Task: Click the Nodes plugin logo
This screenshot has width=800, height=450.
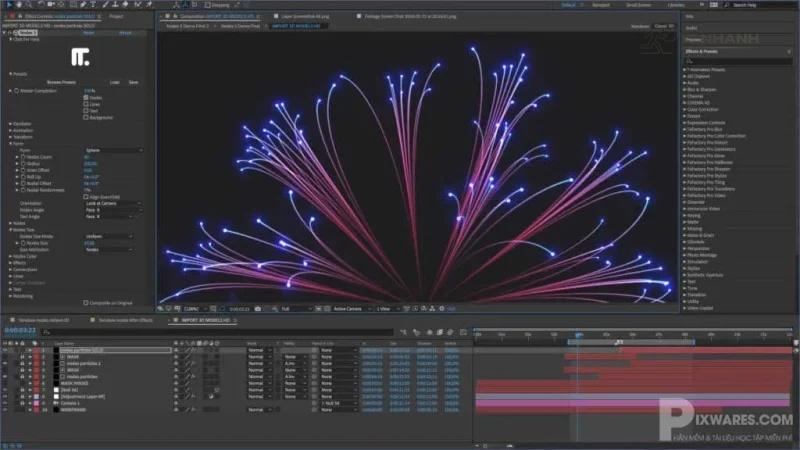Action: click(x=80, y=57)
